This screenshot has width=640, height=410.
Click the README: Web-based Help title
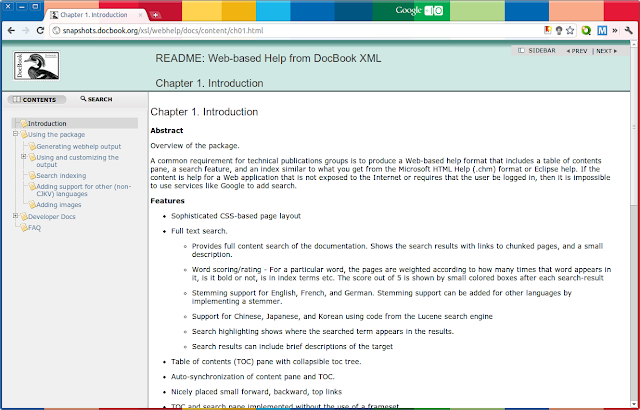(268, 58)
